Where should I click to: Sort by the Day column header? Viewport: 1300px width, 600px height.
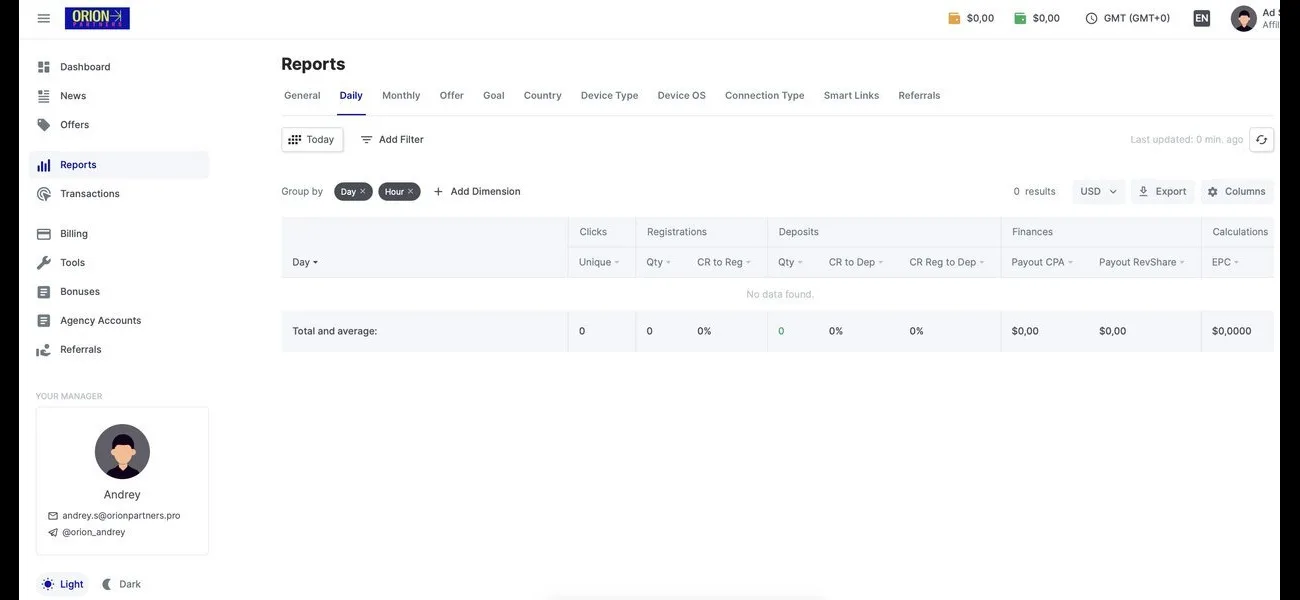click(304, 262)
